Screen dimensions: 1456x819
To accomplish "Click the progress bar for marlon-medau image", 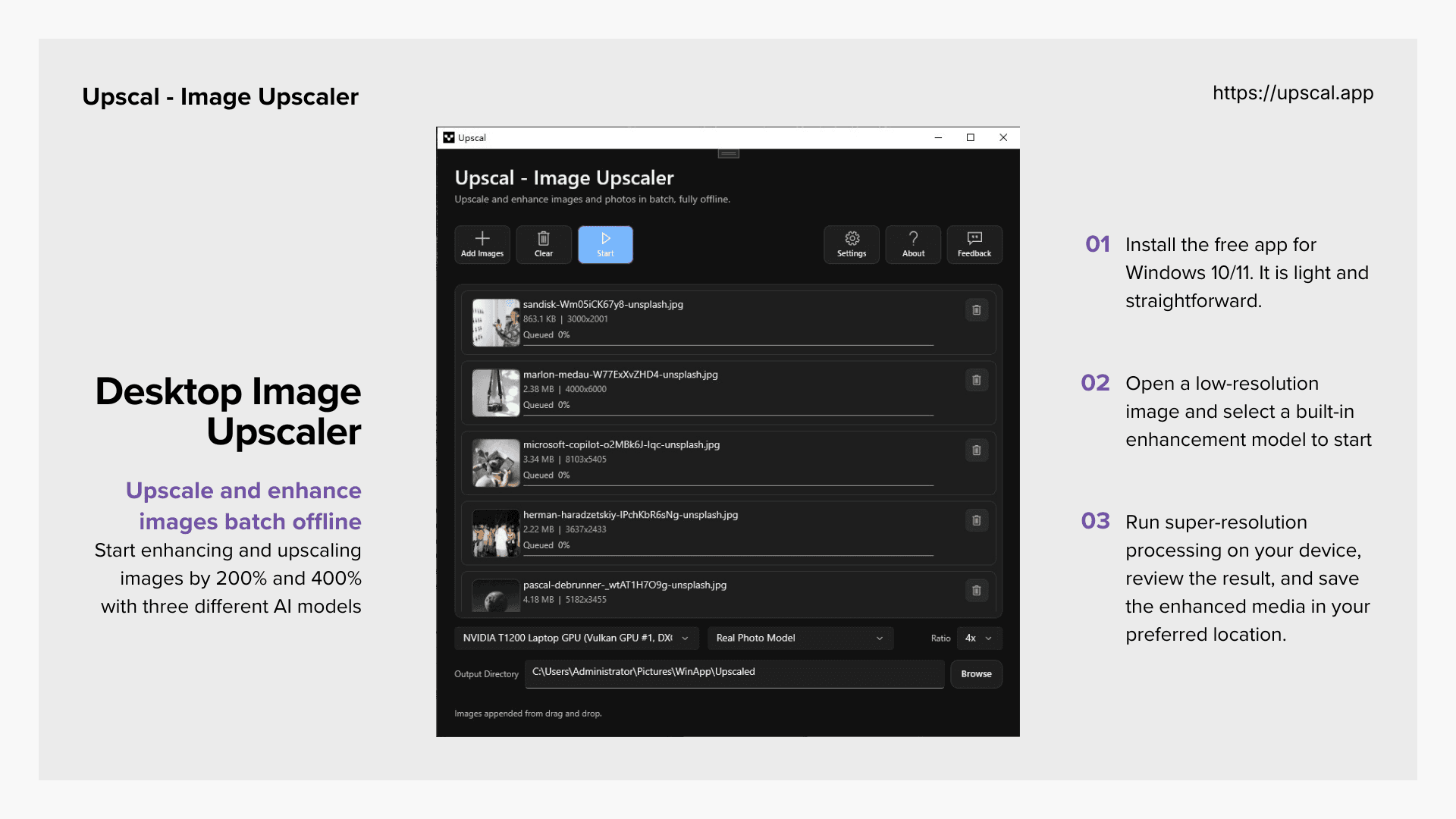I will tap(728, 415).
